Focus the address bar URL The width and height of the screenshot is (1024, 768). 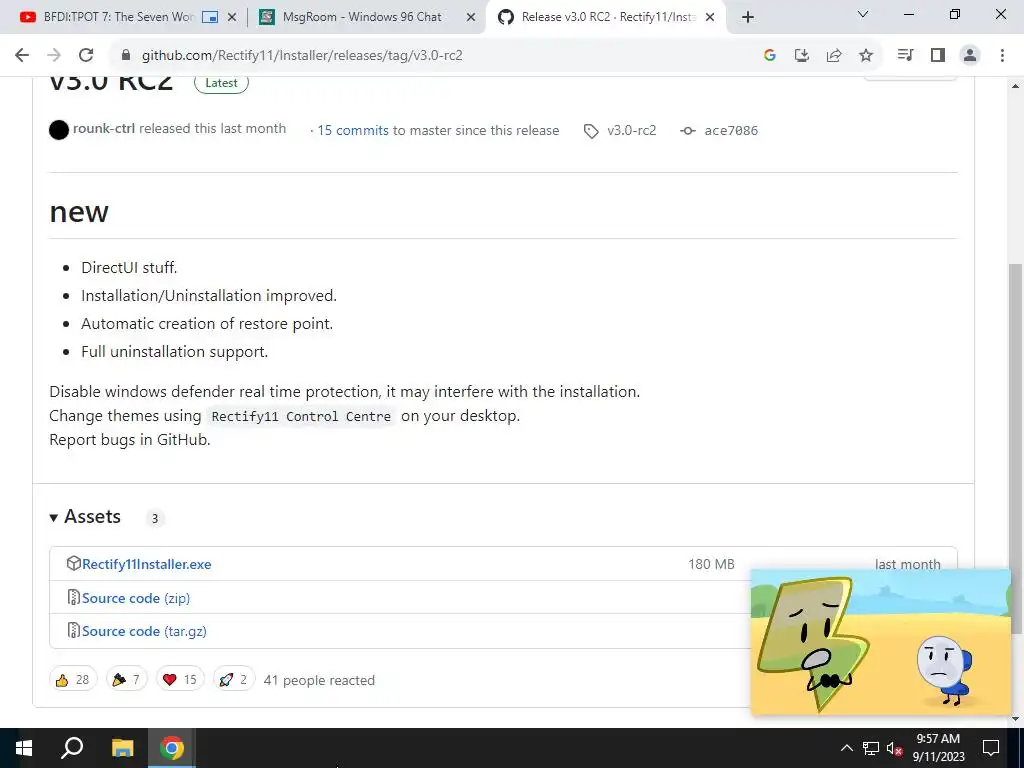tap(302, 56)
